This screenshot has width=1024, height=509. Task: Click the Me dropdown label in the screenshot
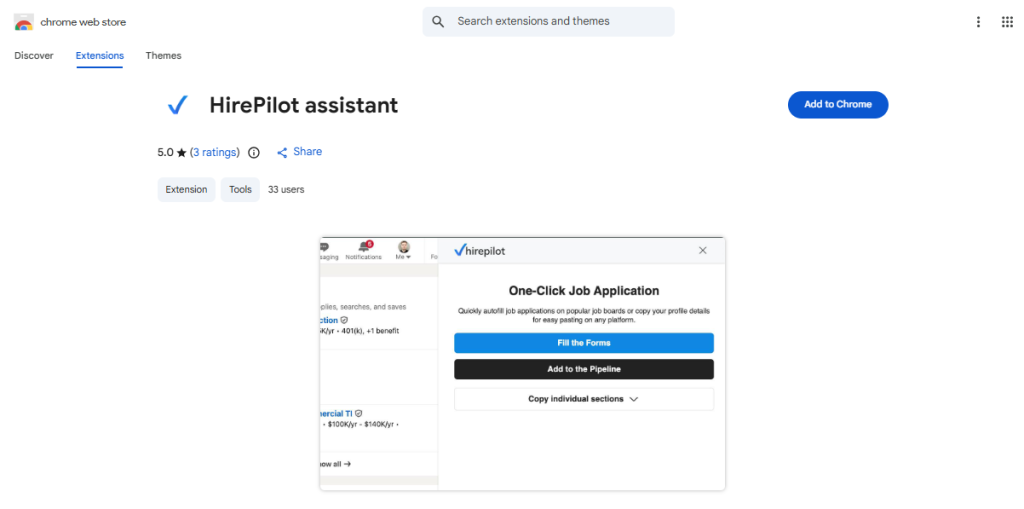pos(404,257)
